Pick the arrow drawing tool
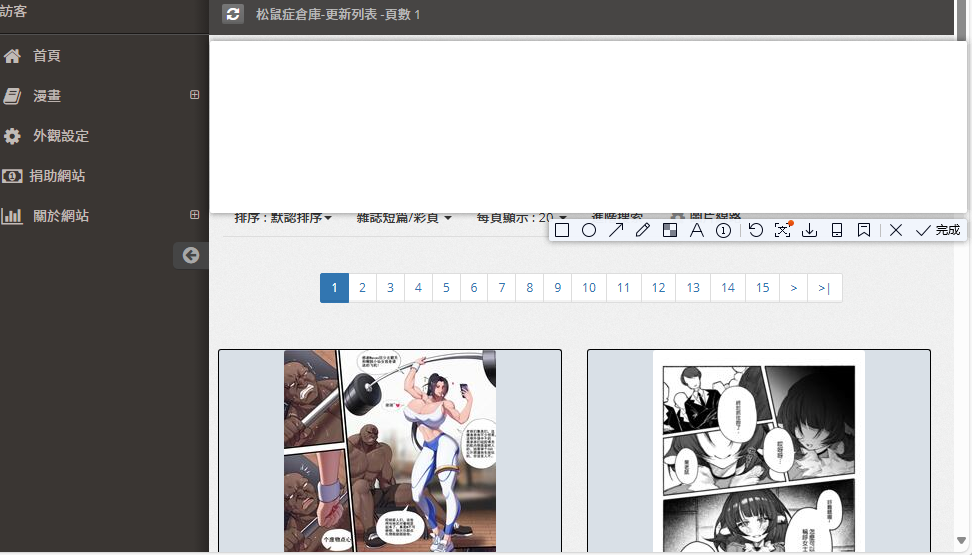Screen dimensions: 972x555 616,230
